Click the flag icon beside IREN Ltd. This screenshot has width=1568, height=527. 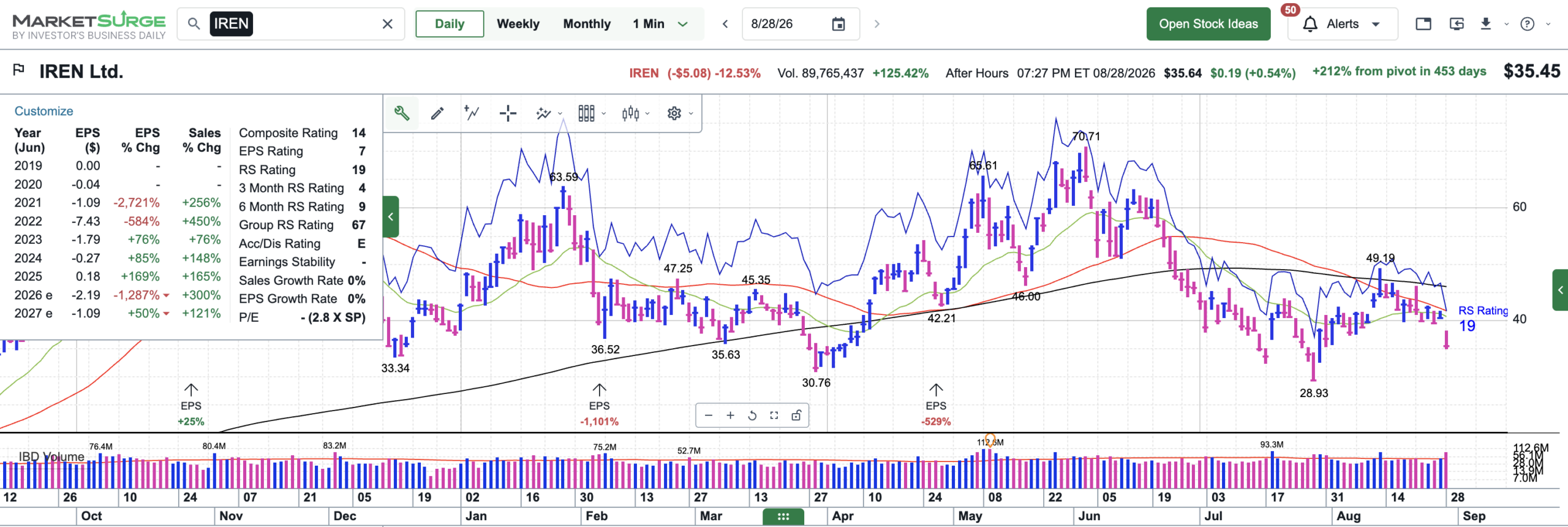(19, 70)
